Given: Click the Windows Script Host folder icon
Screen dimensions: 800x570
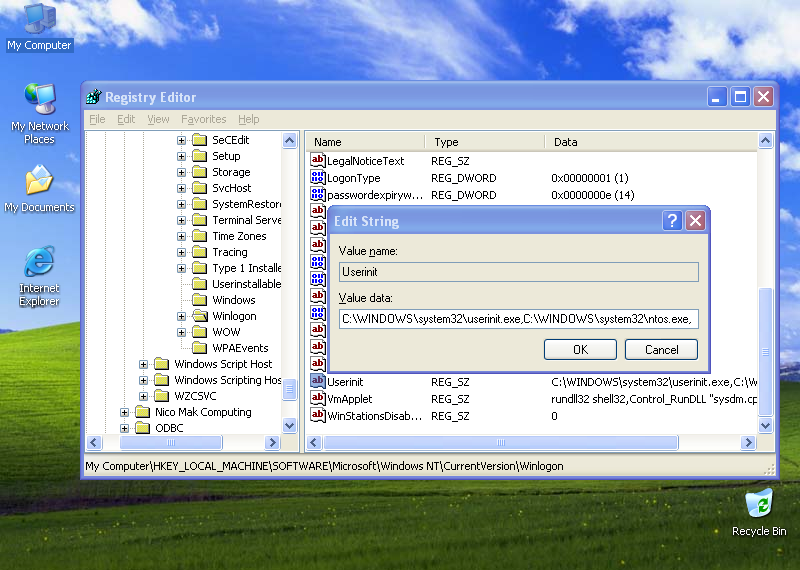Looking at the screenshot, I should tap(162, 364).
